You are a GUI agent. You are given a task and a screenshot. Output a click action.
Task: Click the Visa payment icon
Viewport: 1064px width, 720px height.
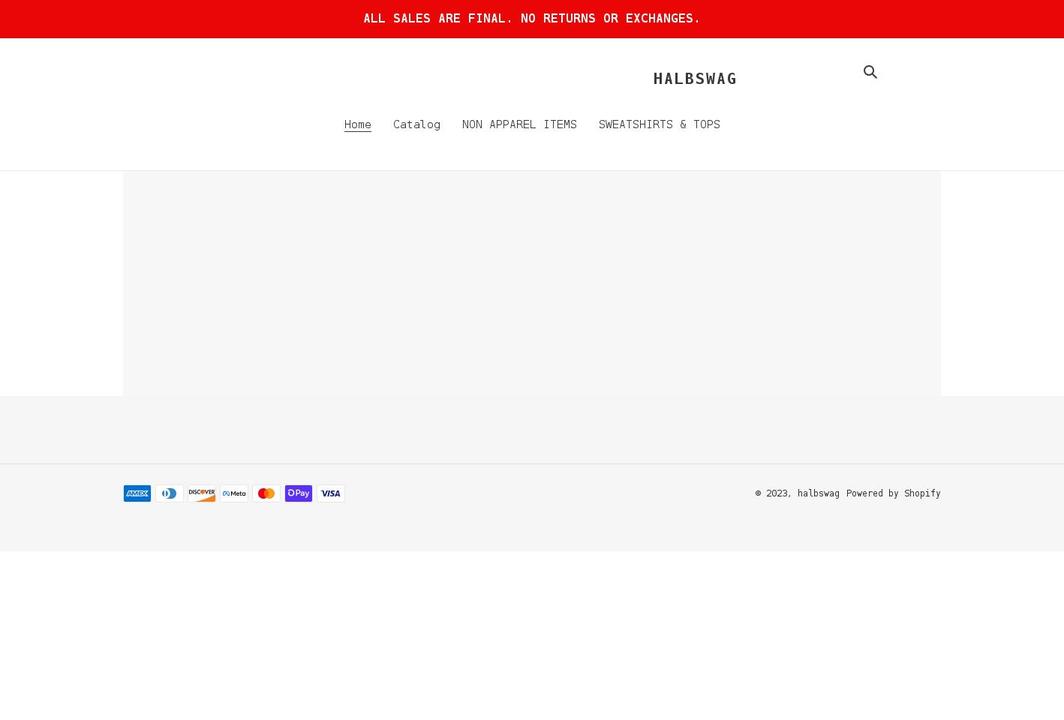[330, 493]
